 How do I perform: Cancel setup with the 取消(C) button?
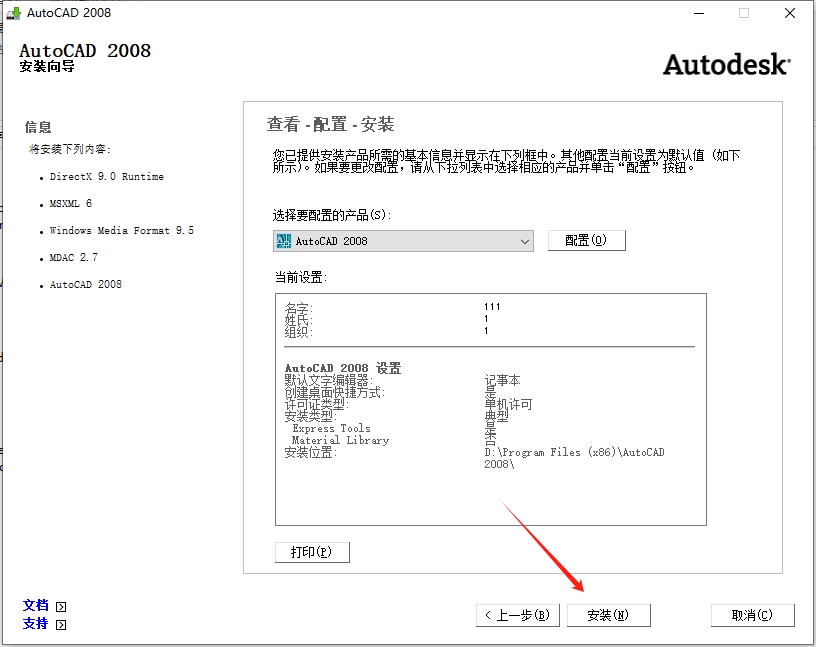point(753,615)
